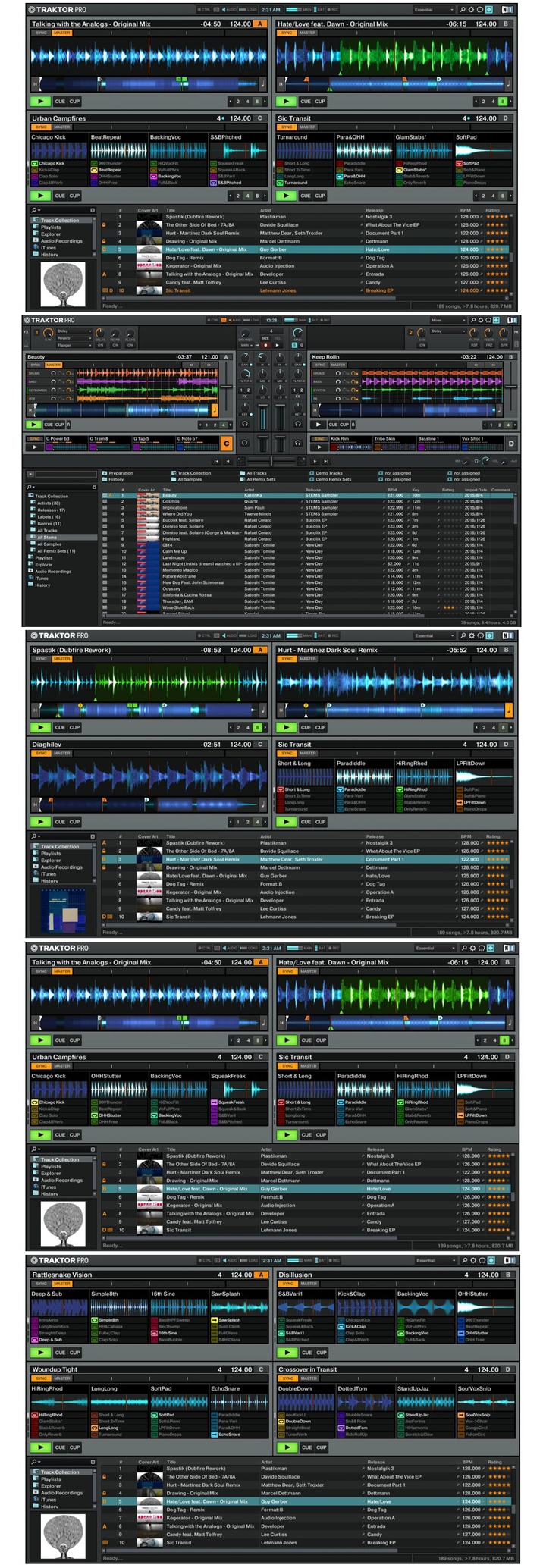
Task: Play the Hurt - Martinez Dark Soul Remix deck
Action: [286, 727]
